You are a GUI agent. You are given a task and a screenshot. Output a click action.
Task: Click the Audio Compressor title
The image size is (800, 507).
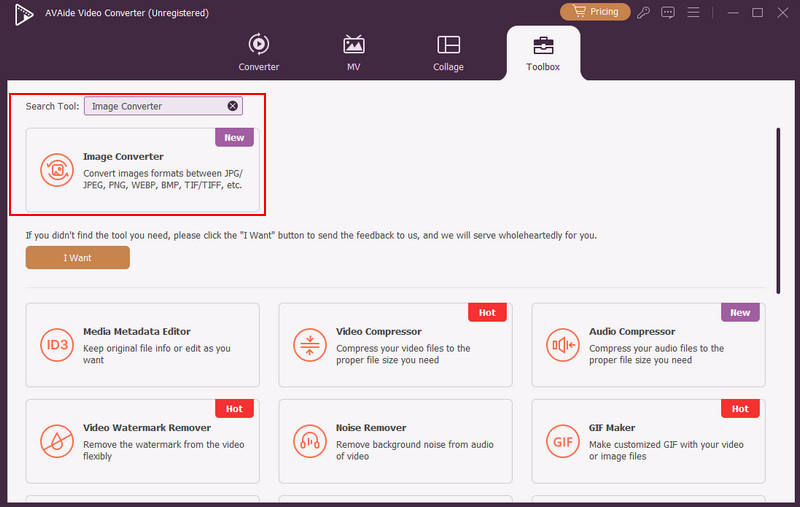tap(632, 332)
